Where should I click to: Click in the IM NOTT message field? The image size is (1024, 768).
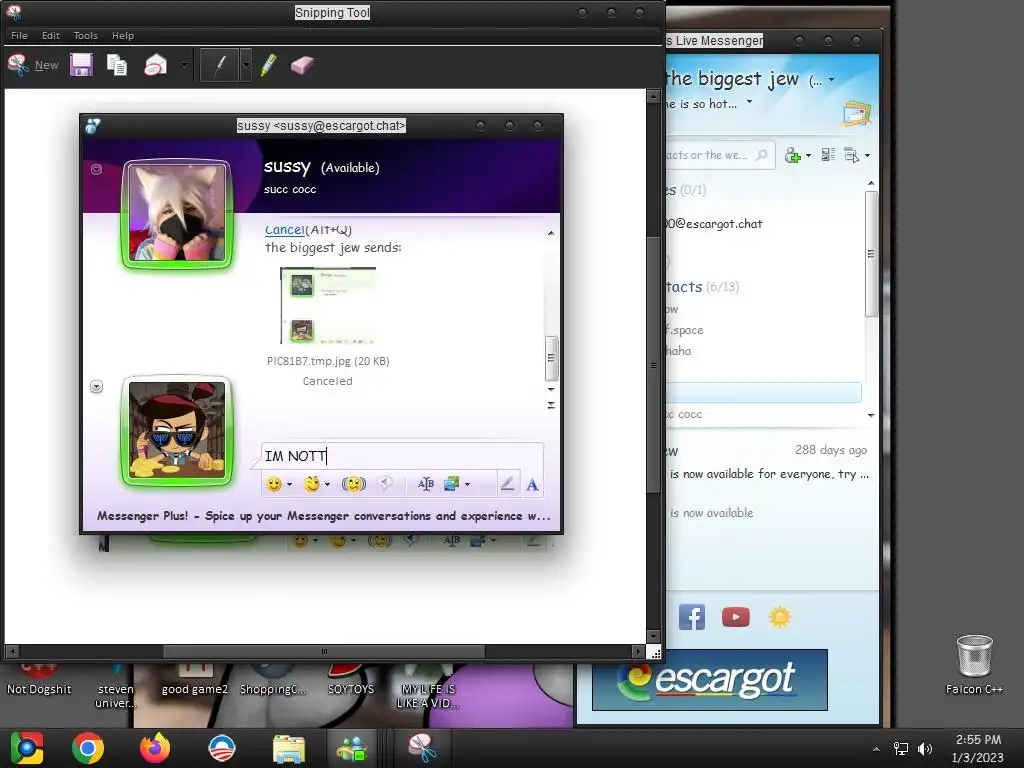(402, 456)
